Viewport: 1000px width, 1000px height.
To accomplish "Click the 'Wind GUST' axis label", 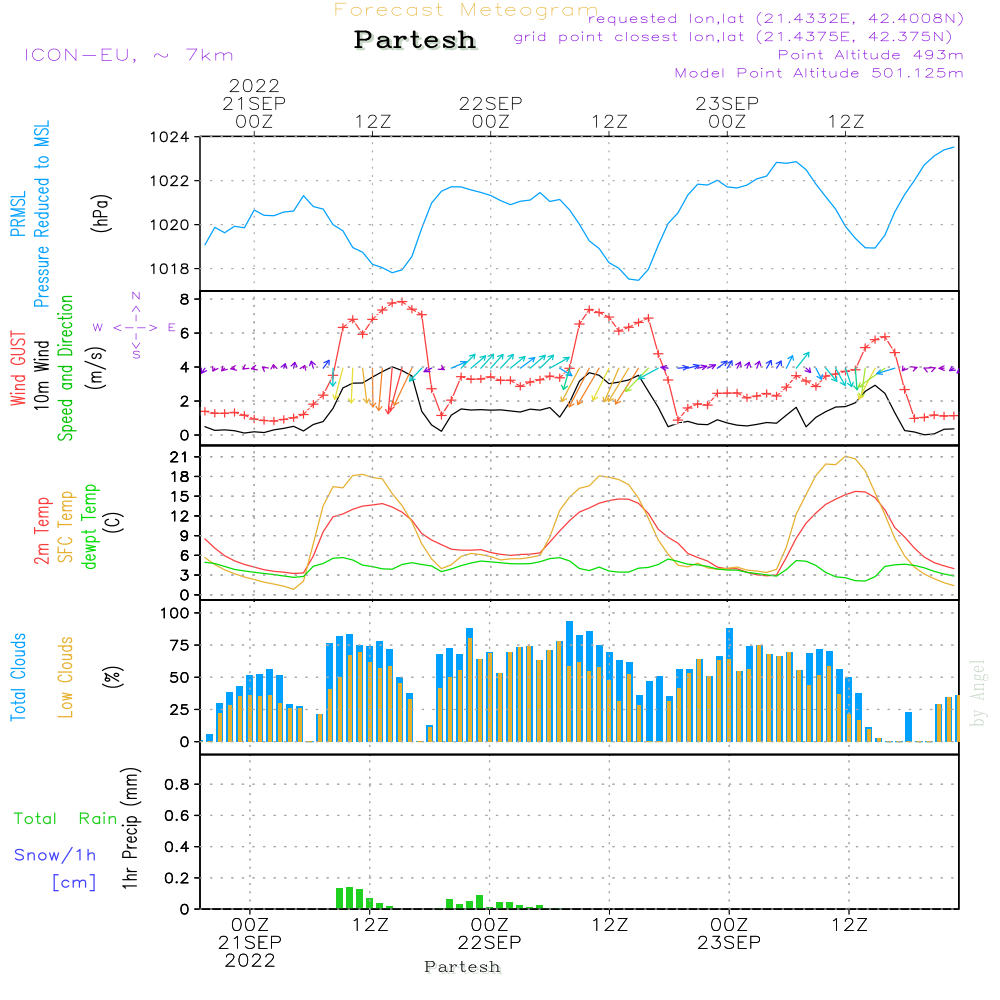I will pyautogui.click(x=18, y=368).
